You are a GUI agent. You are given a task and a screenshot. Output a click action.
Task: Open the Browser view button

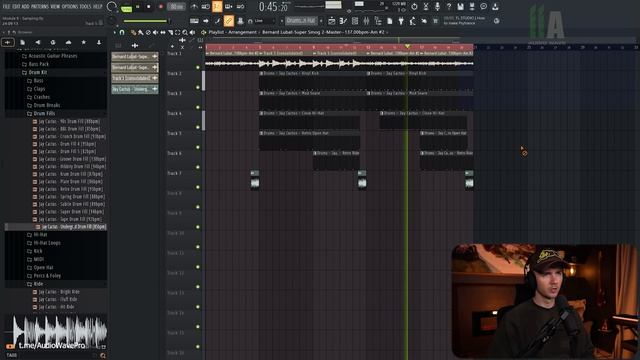[x=378, y=21]
